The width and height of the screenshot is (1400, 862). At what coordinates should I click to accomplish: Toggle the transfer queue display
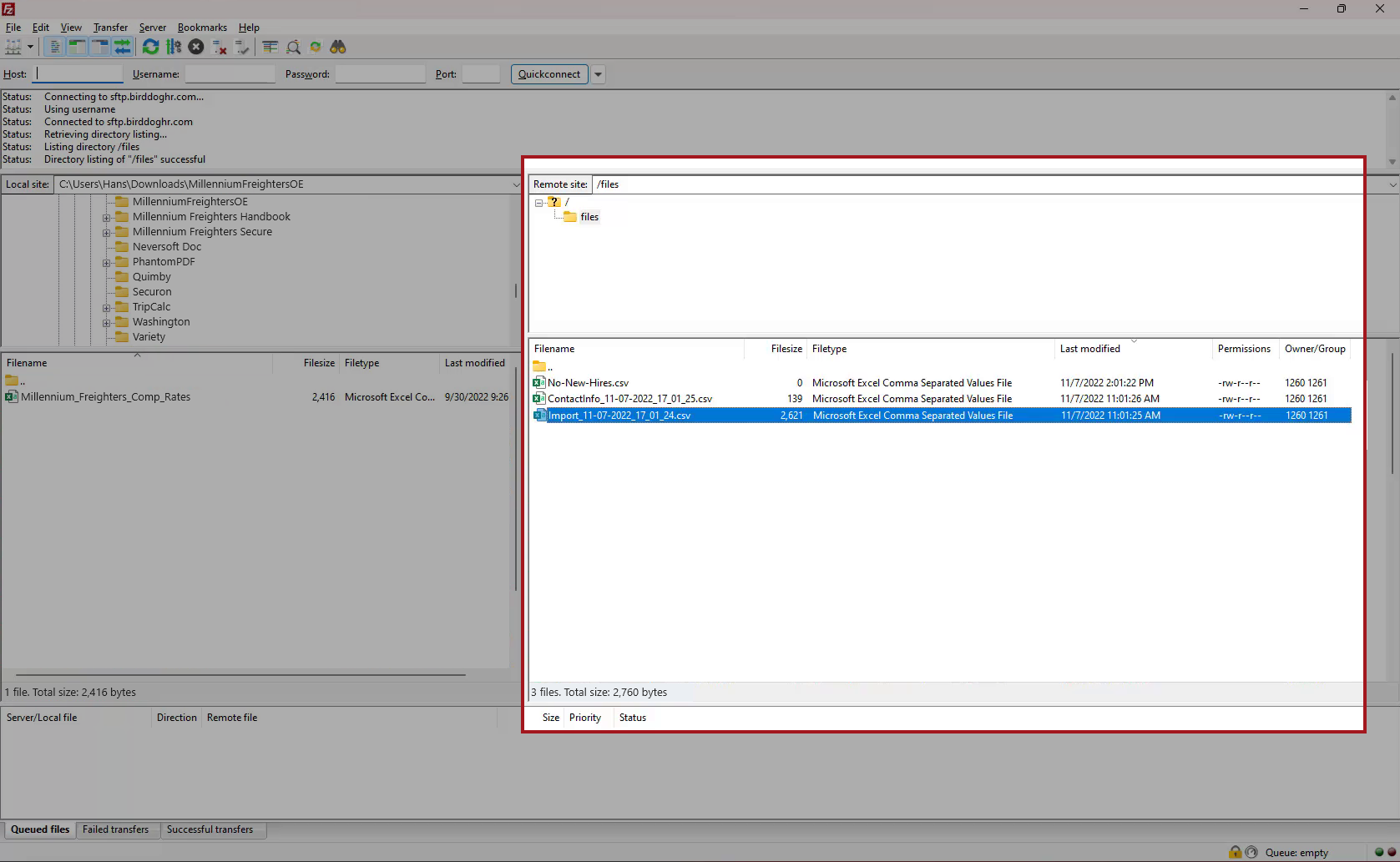point(122,47)
